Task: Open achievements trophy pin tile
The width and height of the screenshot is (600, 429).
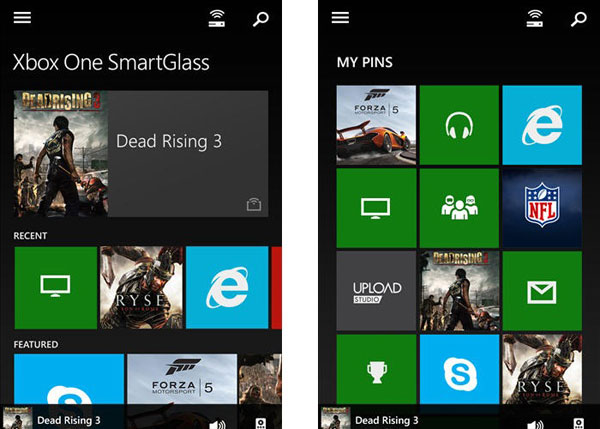Action: point(376,369)
